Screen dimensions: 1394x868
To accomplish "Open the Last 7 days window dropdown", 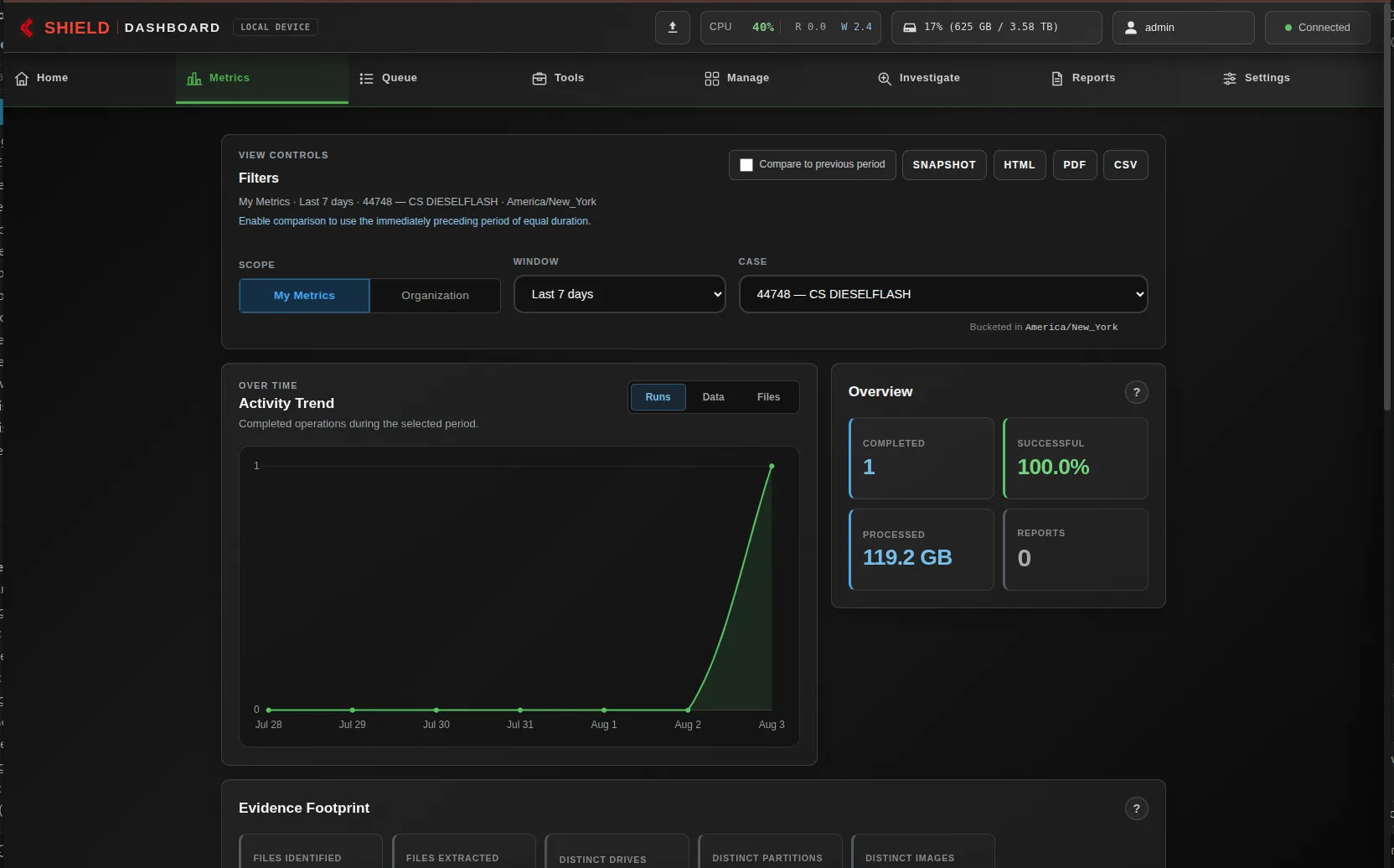I will 620,294.
